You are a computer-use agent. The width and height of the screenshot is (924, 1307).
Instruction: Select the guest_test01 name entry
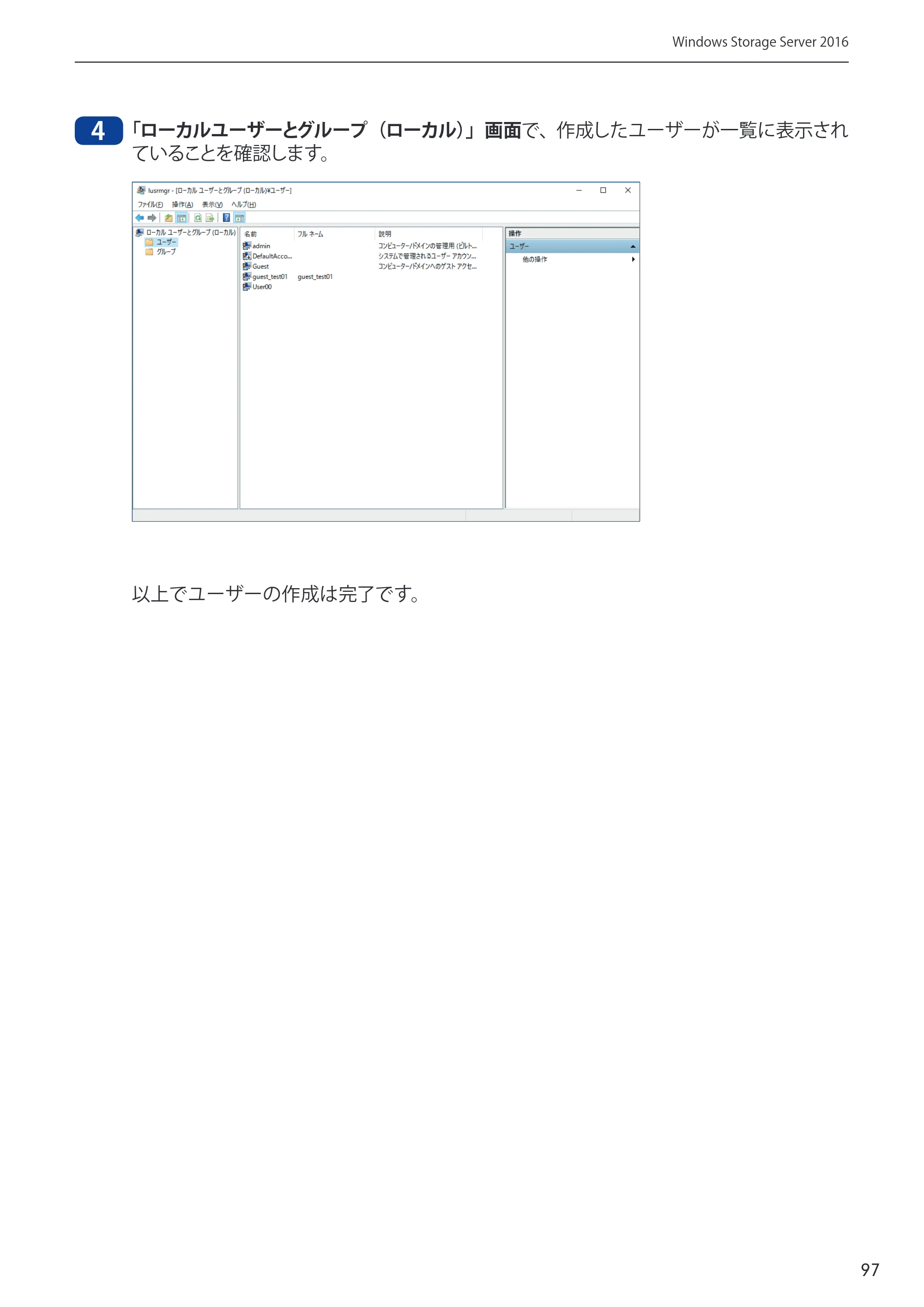270,277
